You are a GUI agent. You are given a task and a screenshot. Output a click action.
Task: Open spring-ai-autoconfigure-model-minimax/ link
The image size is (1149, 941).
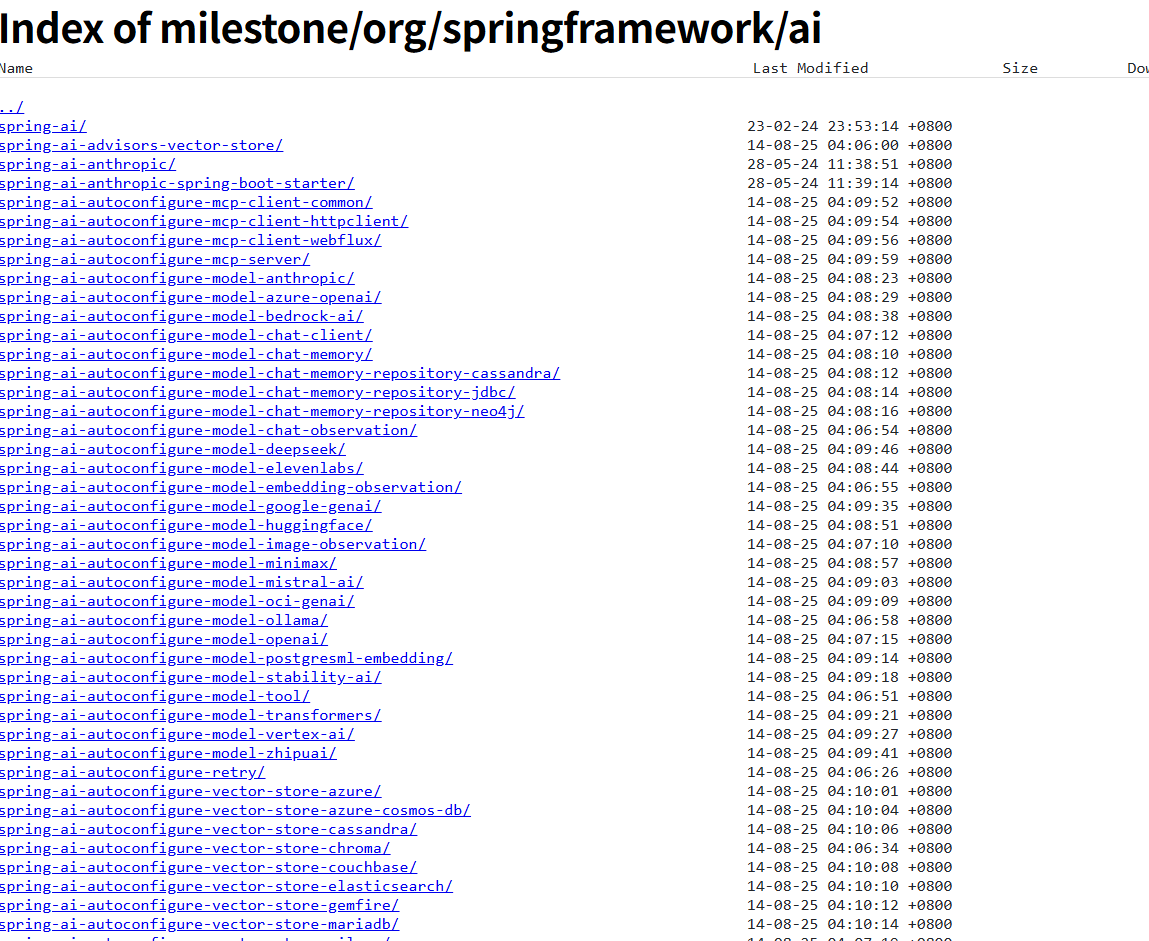click(169, 564)
